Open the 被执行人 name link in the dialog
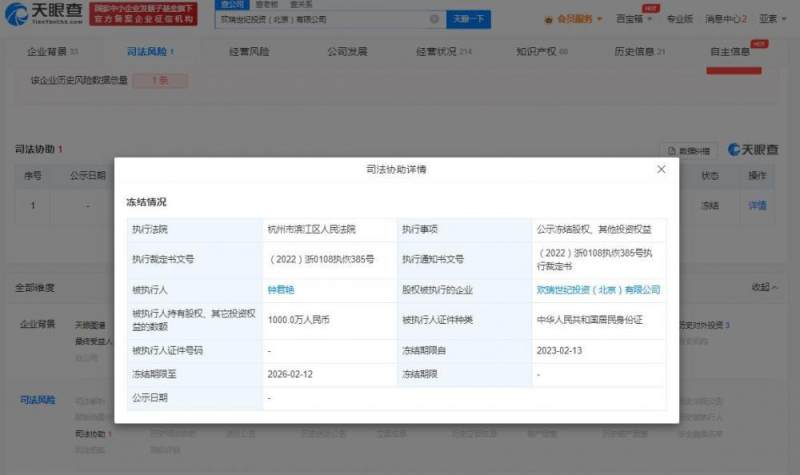Image resolution: width=800 pixels, height=475 pixels. point(281,290)
